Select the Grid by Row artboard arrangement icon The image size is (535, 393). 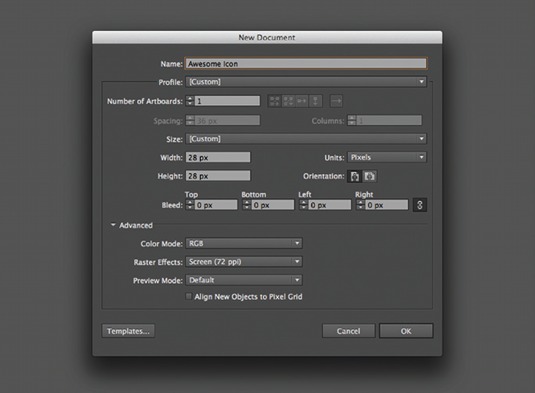tap(275, 101)
